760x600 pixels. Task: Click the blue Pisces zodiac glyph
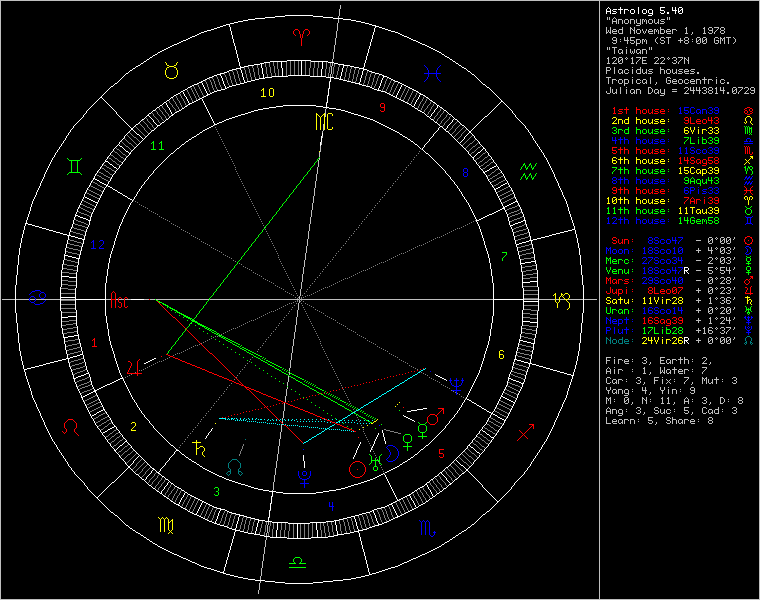tap(432, 72)
